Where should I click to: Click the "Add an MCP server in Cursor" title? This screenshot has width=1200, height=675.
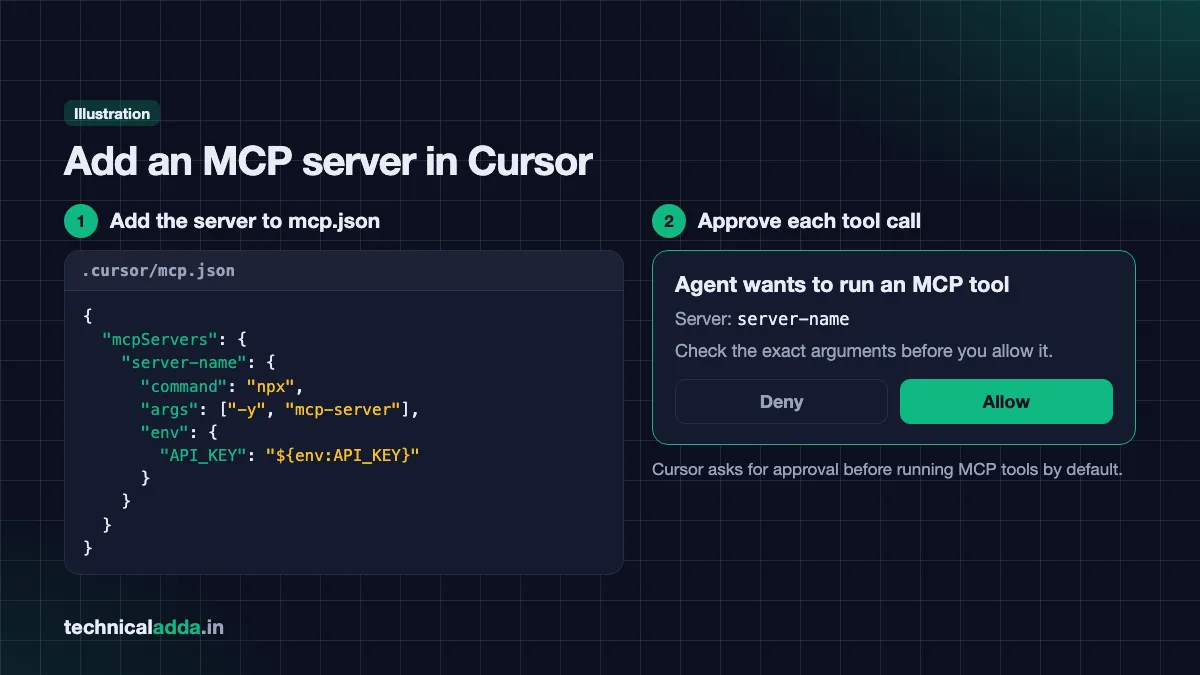click(x=328, y=162)
